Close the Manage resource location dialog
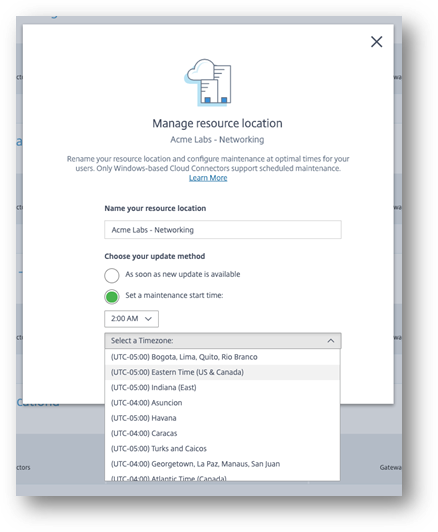Image resolution: width=438 pixels, height=532 pixels. pyautogui.click(x=376, y=42)
